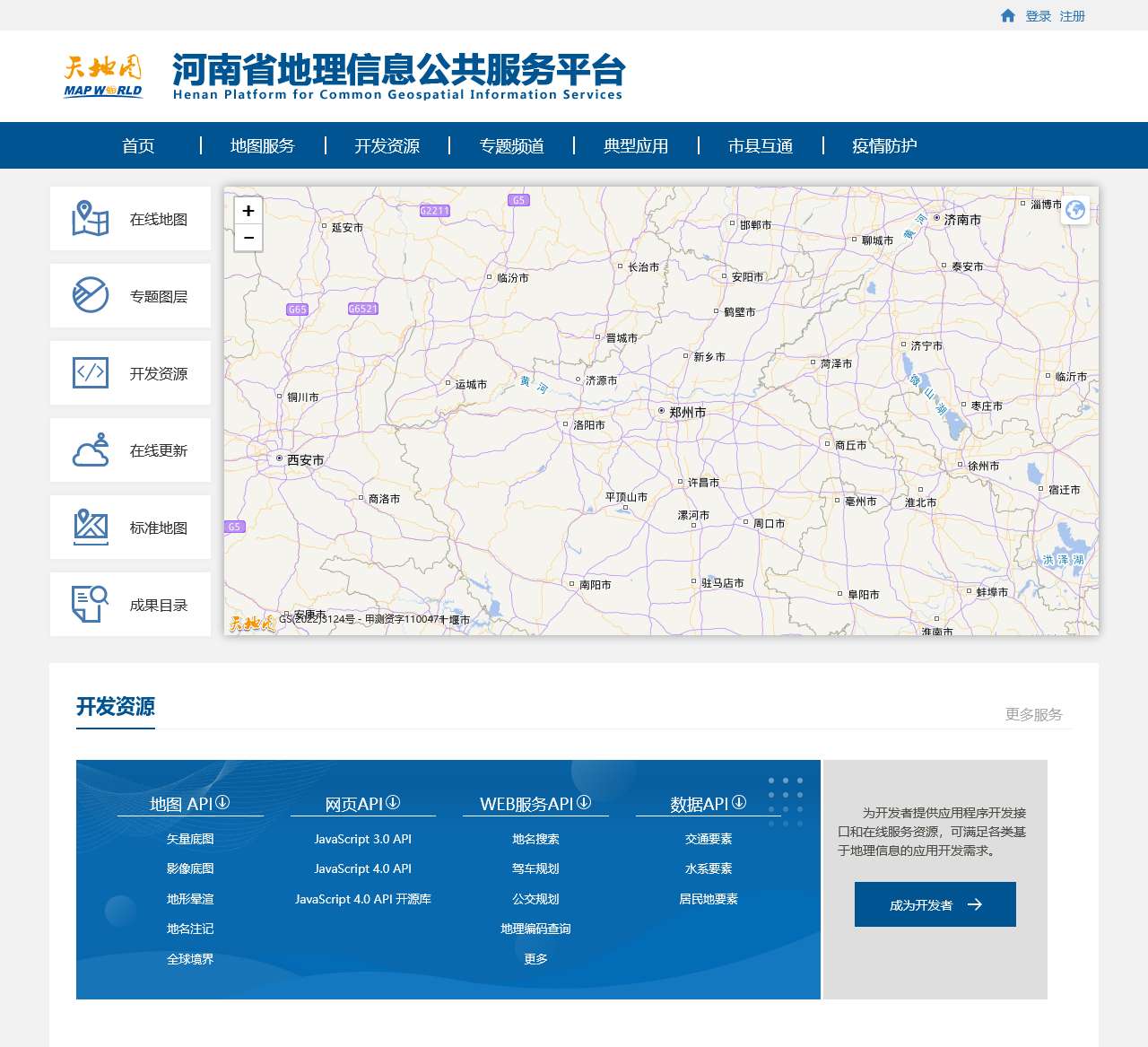Click 西安市 label on the map
1148x1047 pixels.
305,459
